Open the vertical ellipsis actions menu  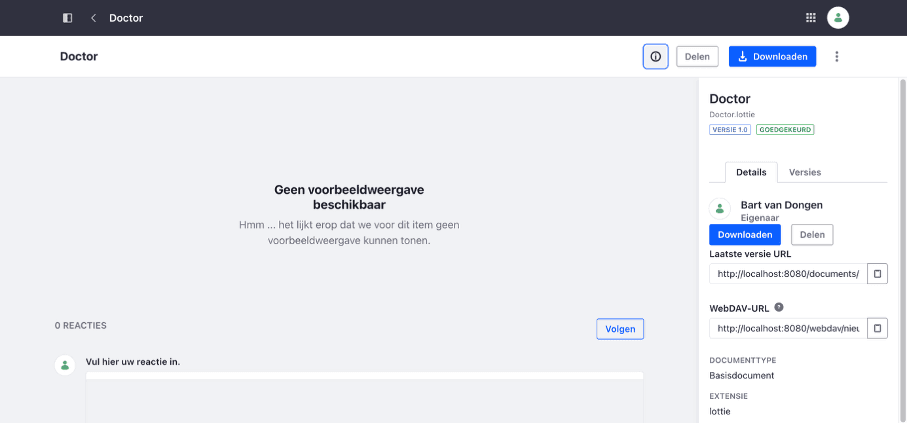(x=836, y=57)
